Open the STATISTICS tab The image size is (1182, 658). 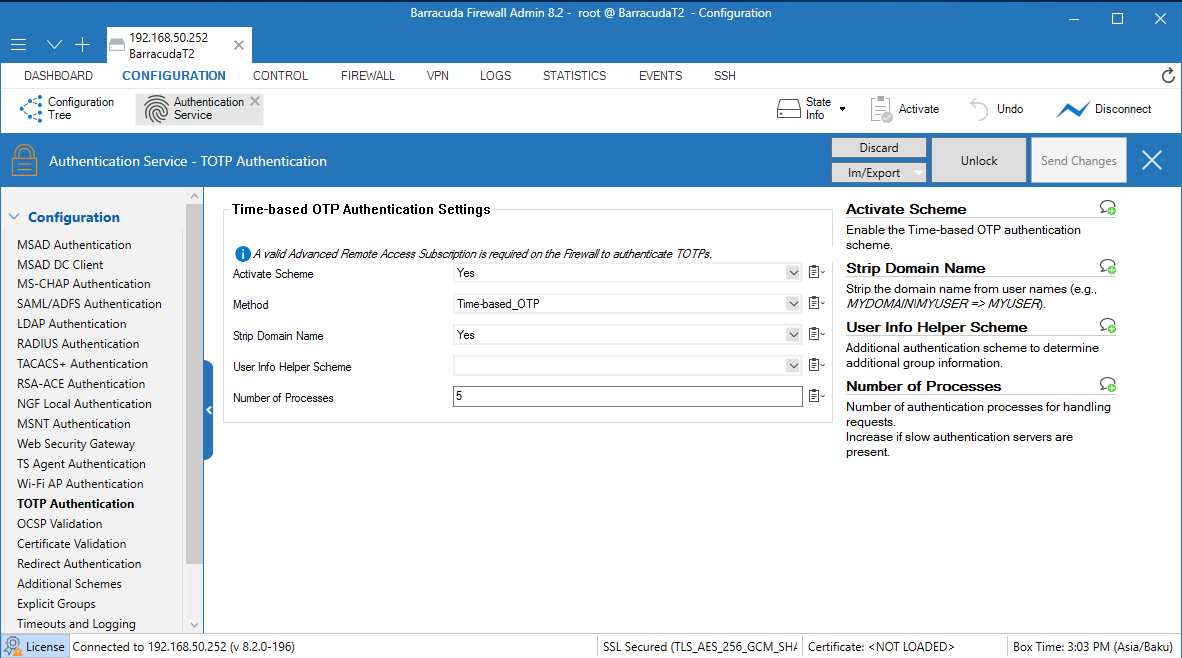coord(574,75)
